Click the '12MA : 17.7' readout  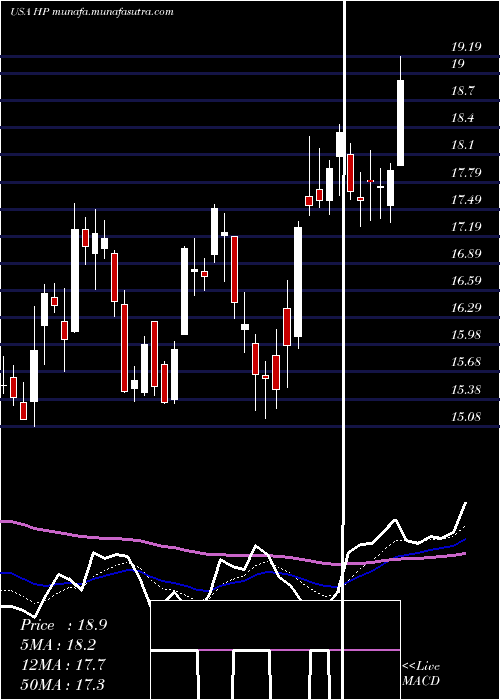pos(63,664)
